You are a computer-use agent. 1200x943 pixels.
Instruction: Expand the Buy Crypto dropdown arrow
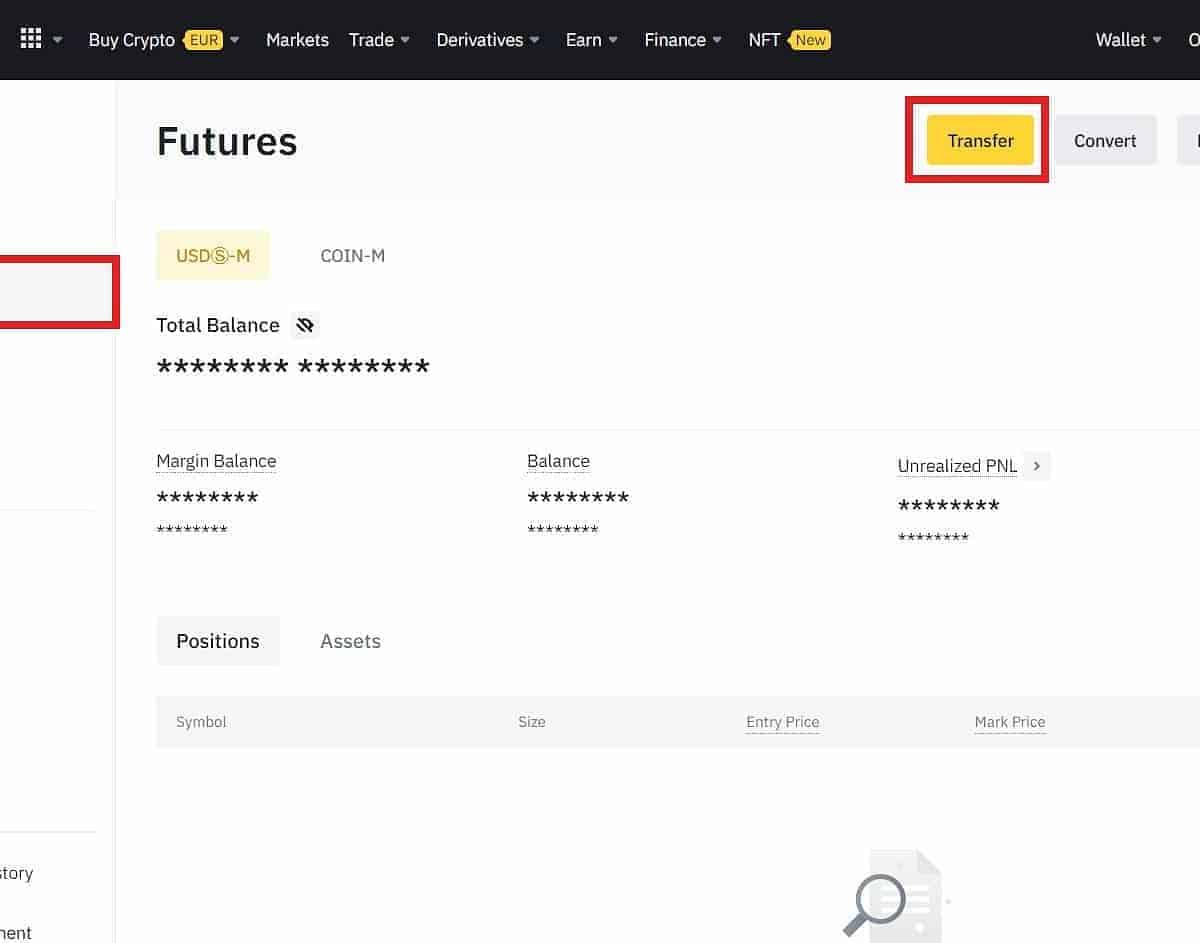235,40
